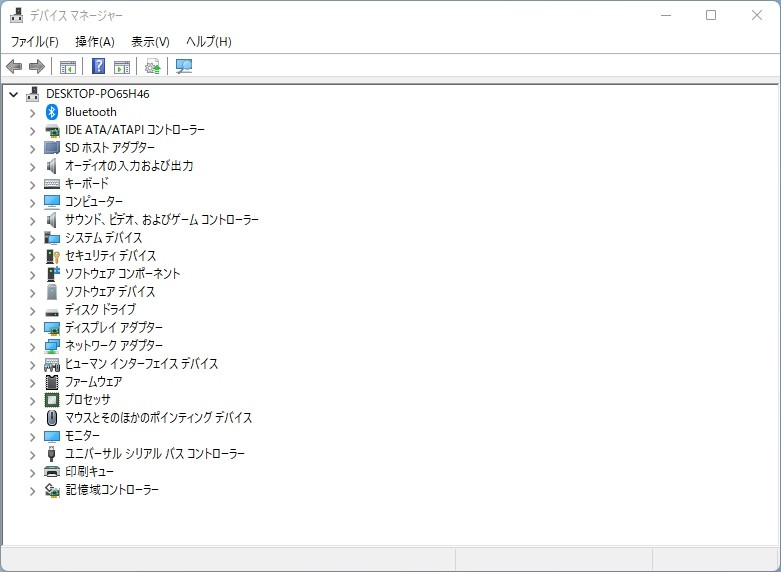
Task: Select the DESKTOP-PO65H46 computer name
Action: click(98, 94)
